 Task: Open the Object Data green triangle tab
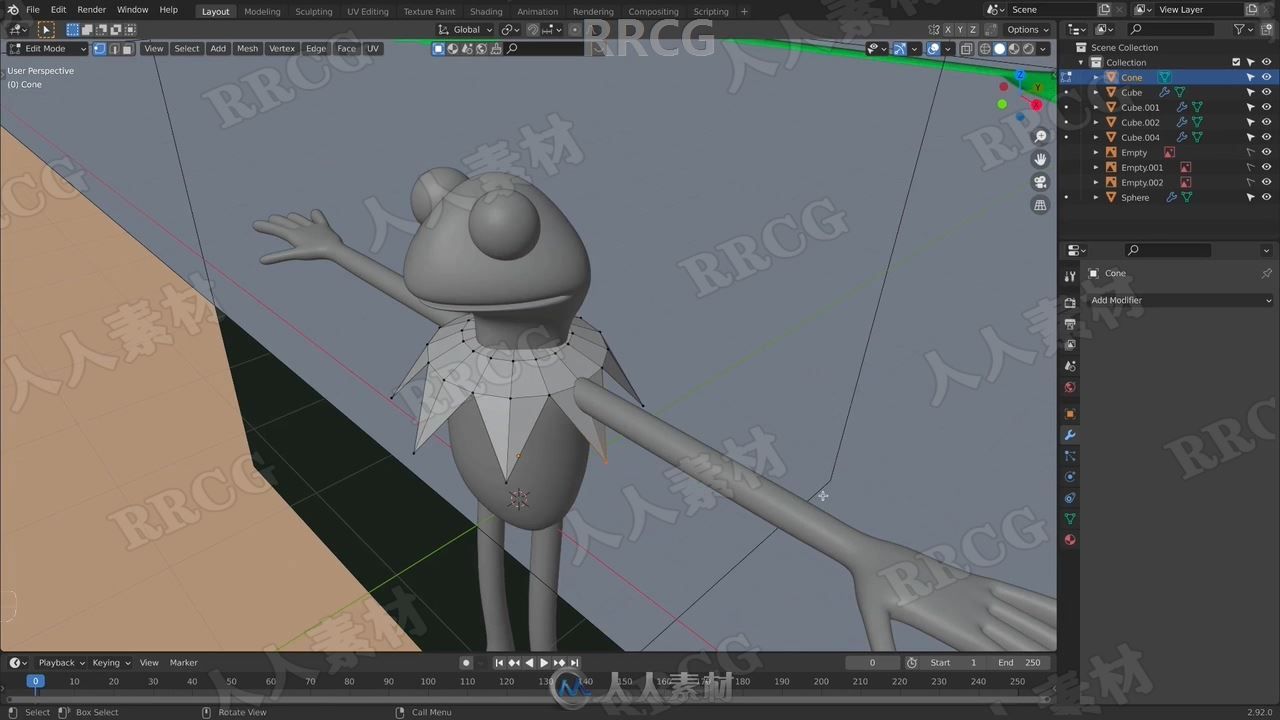1070,519
